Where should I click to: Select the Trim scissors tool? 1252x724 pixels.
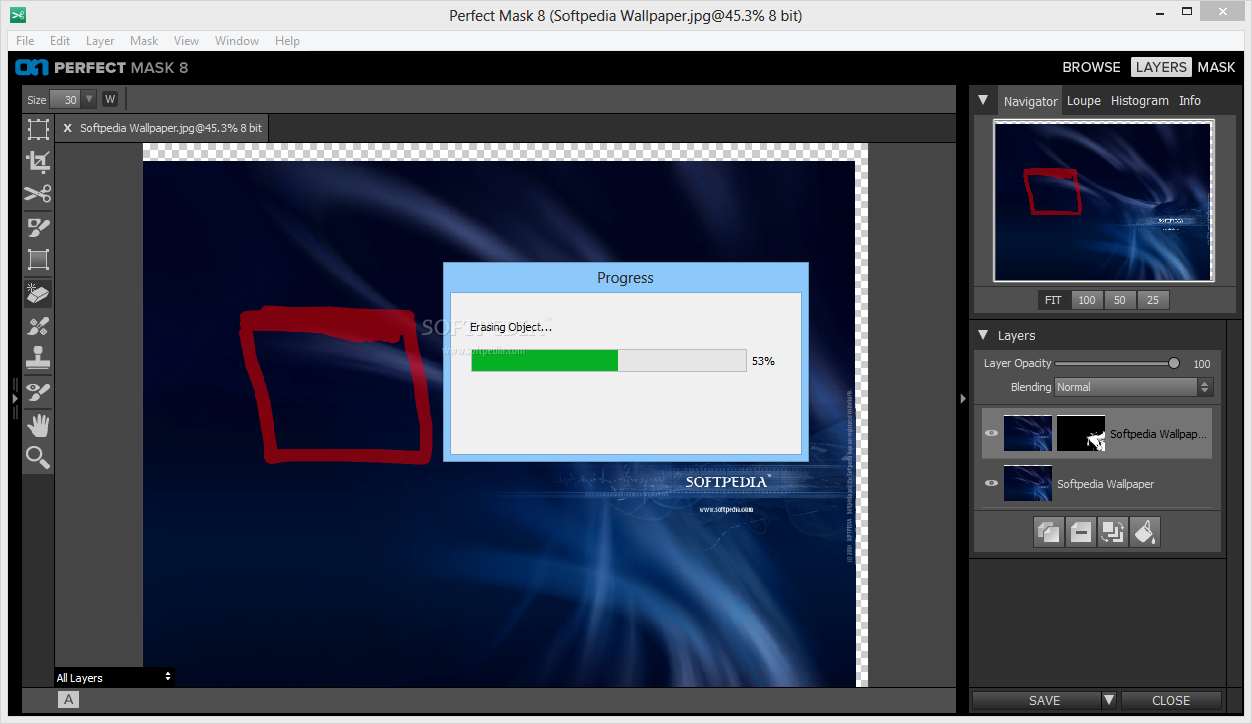point(38,194)
